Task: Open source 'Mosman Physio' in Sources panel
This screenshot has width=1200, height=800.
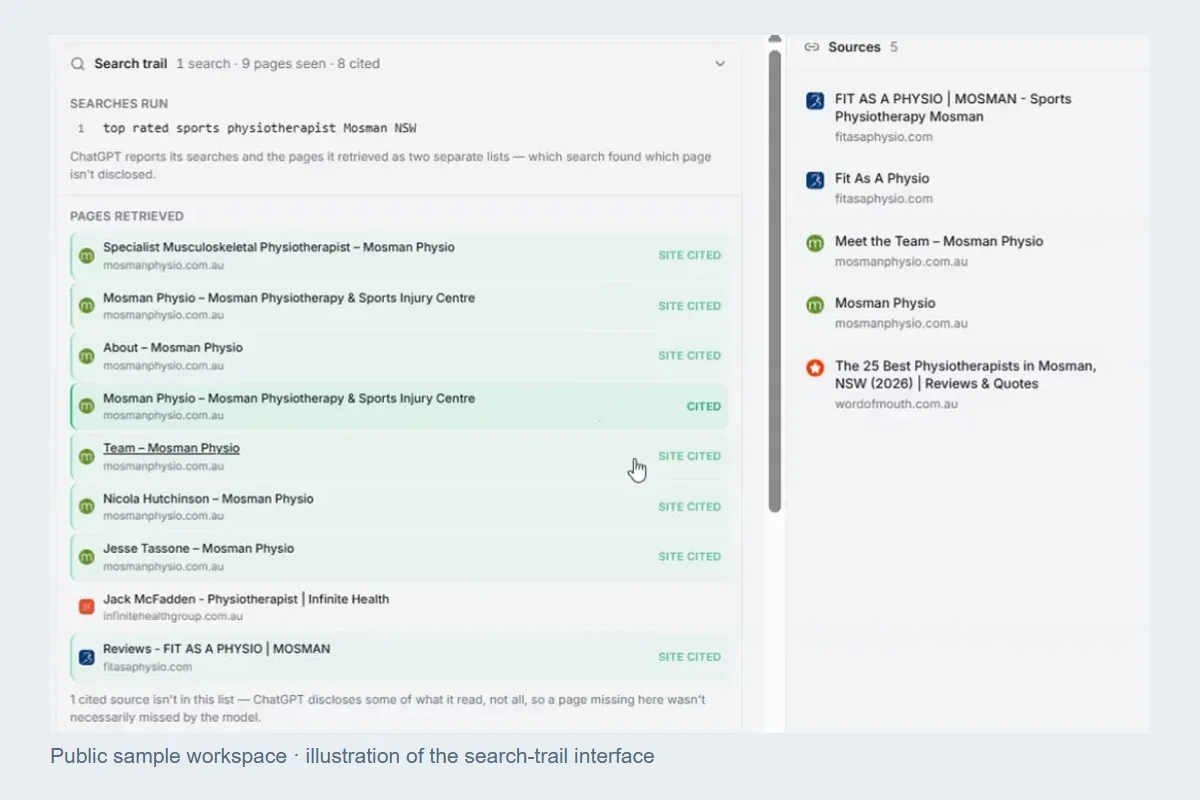Action: tap(885, 303)
